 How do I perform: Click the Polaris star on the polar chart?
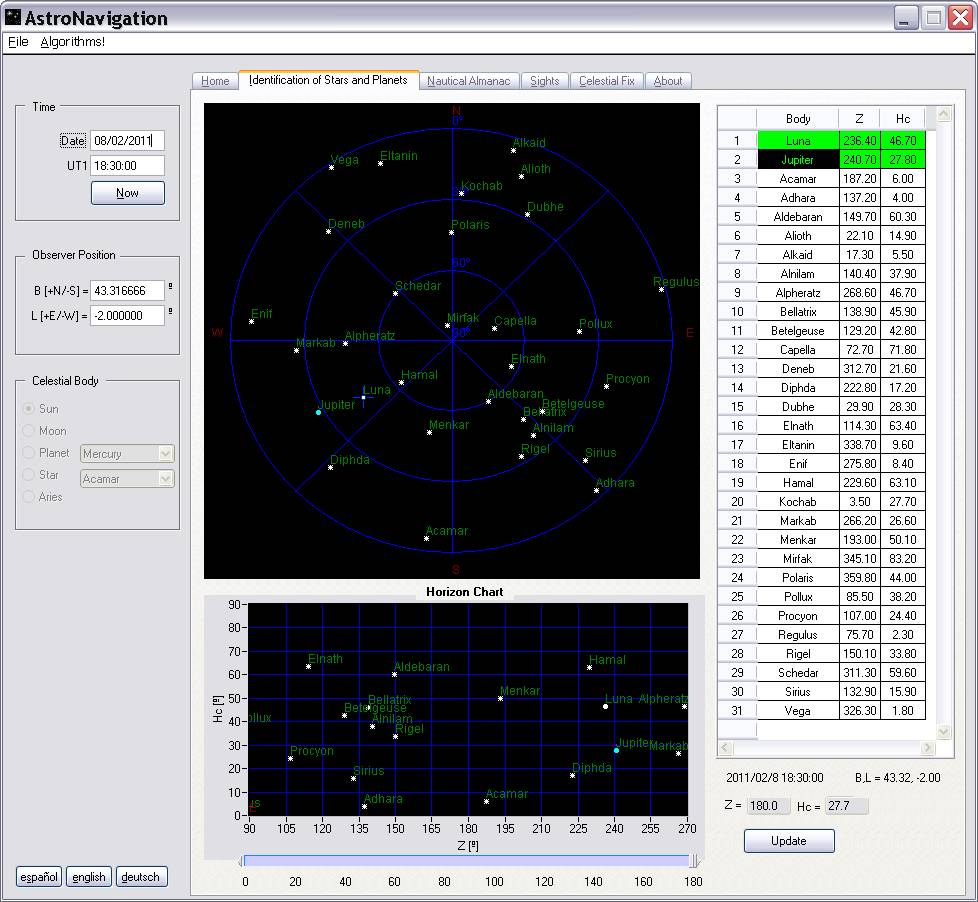coord(451,233)
